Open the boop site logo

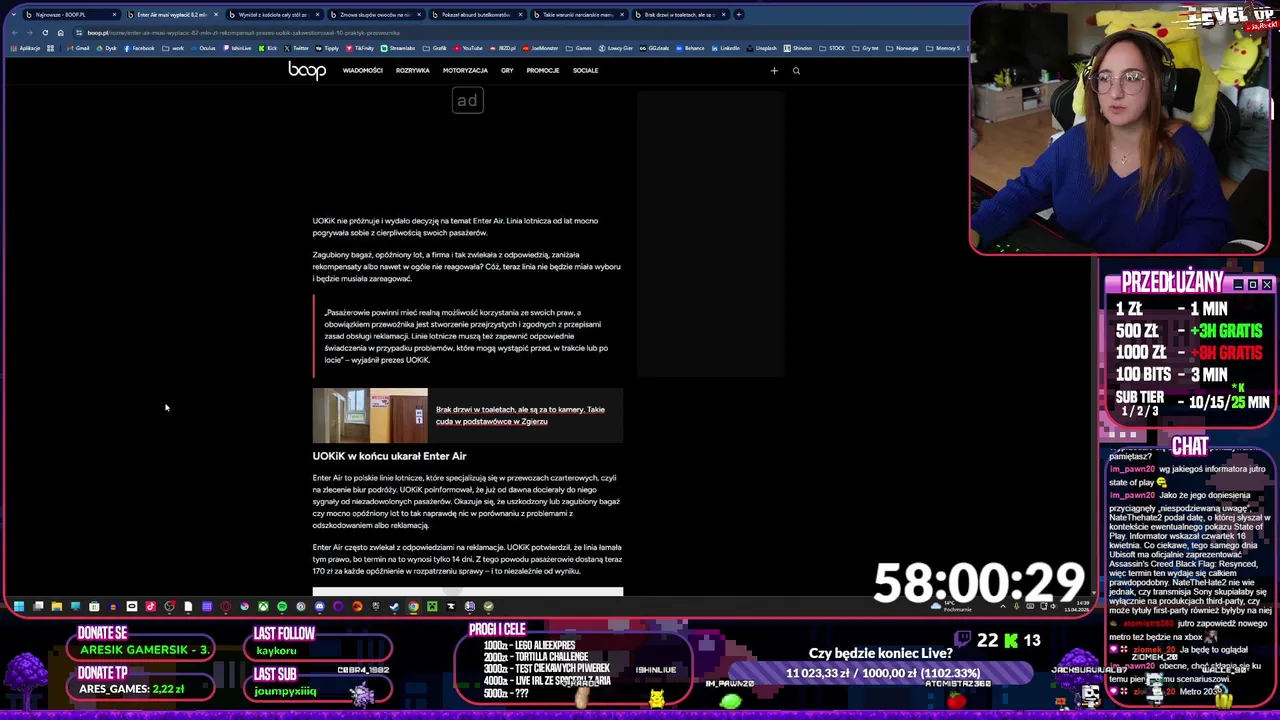coord(307,70)
